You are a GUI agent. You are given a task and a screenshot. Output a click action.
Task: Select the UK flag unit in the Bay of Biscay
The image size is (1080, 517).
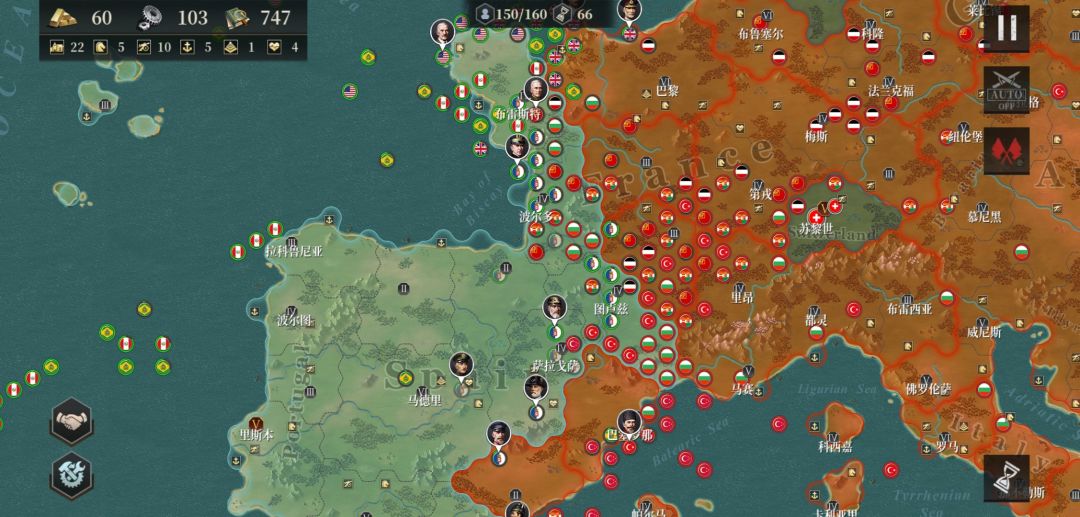[480, 148]
